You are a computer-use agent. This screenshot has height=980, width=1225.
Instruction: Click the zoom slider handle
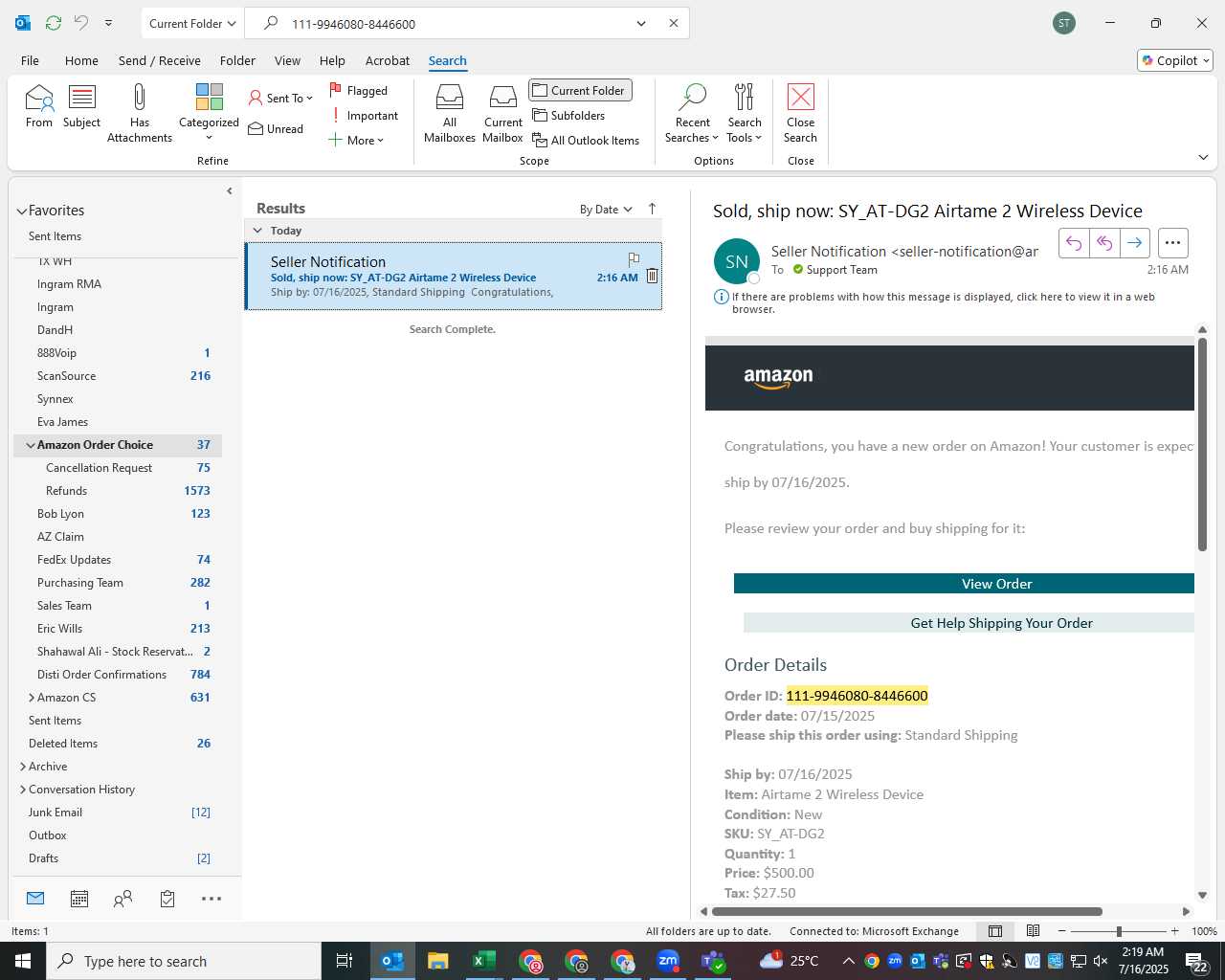tap(1119, 931)
